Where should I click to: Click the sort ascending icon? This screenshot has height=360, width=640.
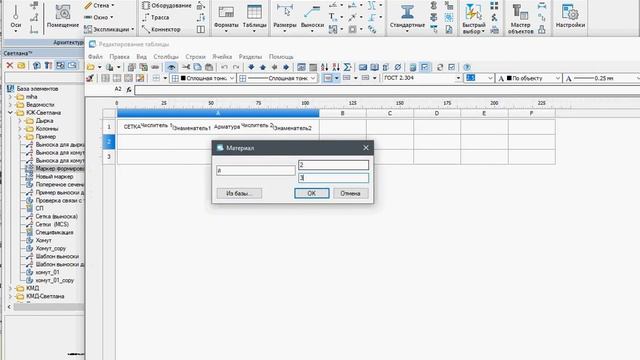(x=324, y=67)
